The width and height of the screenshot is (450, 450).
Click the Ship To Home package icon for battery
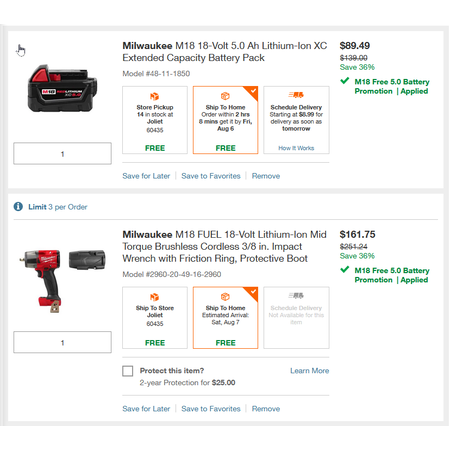click(x=225, y=96)
